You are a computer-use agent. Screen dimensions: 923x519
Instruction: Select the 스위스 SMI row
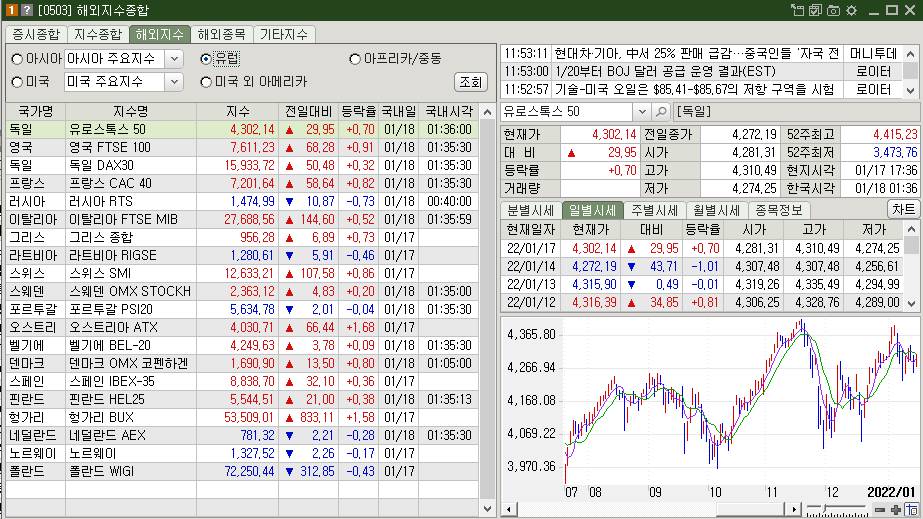242,274
